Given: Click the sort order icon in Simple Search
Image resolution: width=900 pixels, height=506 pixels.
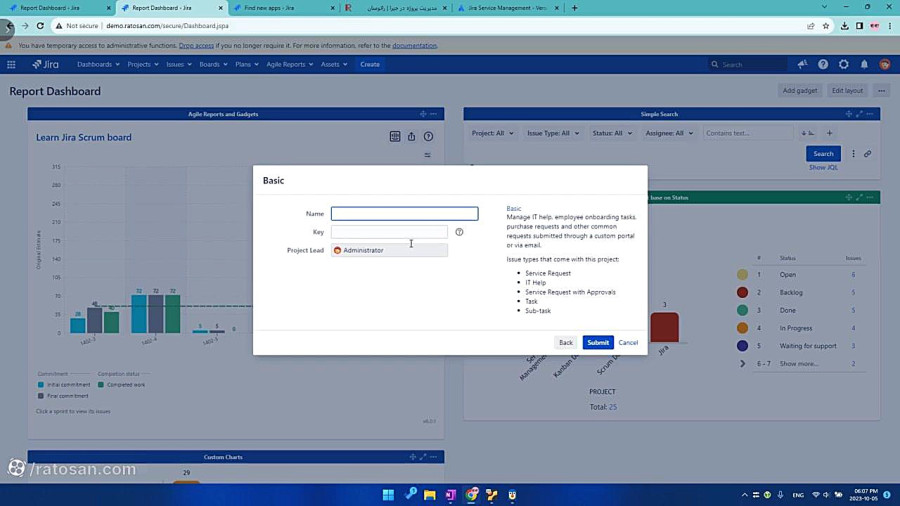Looking at the screenshot, I should pos(808,133).
